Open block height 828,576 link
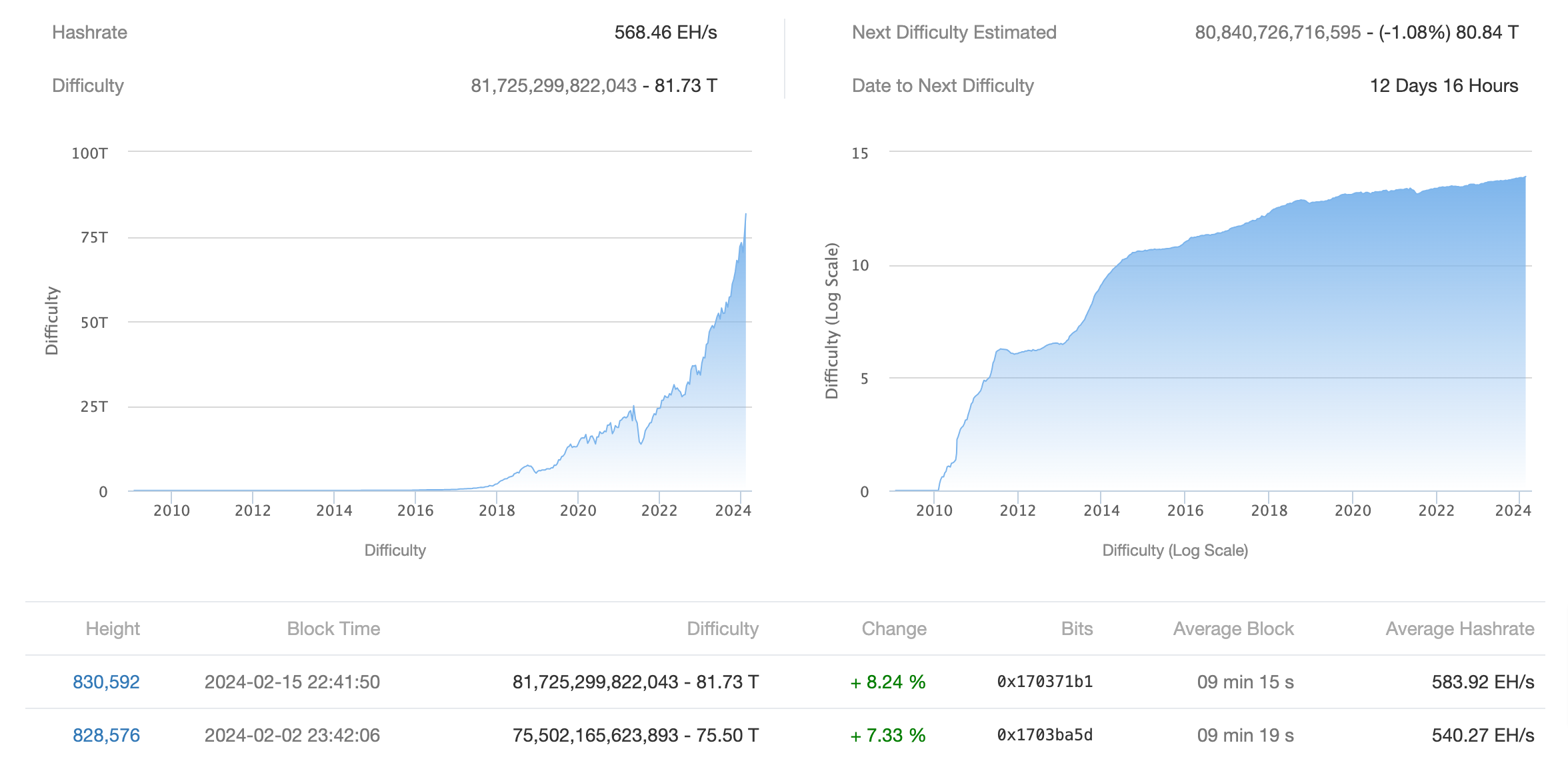The height and width of the screenshot is (761, 1568). point(106,735)
